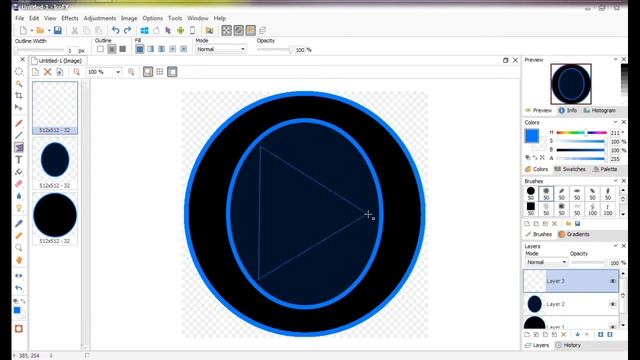Screen dimensions: 640x360
Task: Select the magic wand tool
Action: [19, 84]
